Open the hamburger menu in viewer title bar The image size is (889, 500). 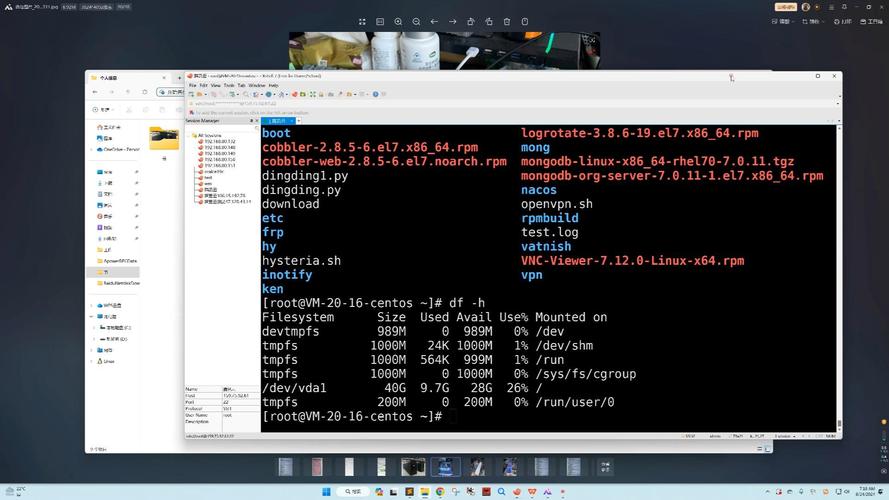point(831,7)
